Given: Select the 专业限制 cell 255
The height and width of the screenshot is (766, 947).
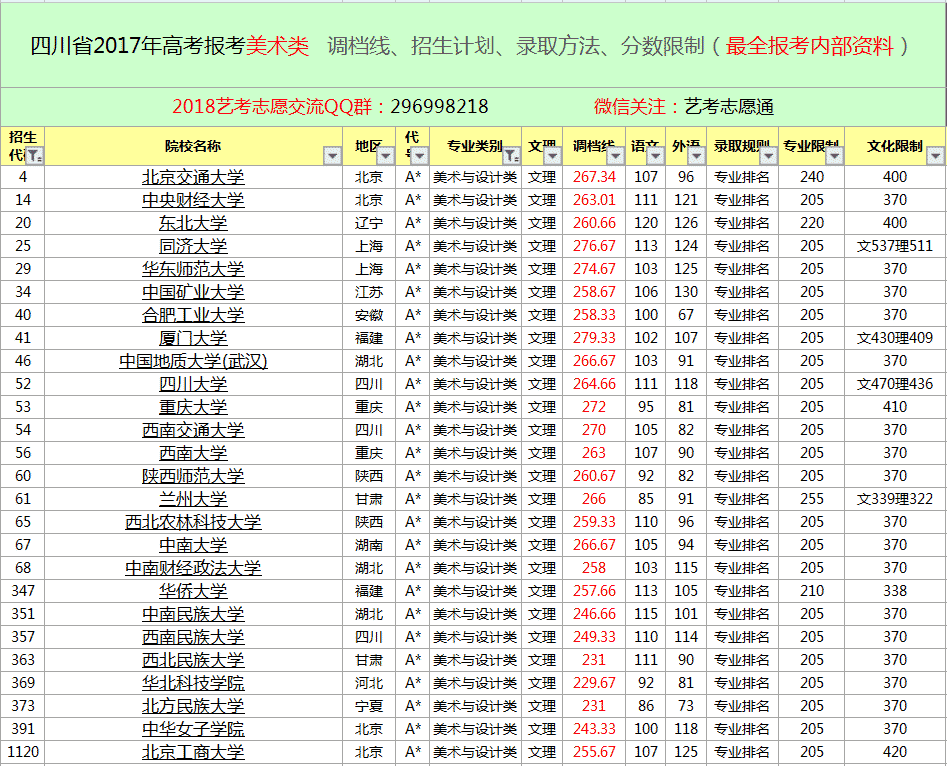Looking at the screenshot, I should 812,499.
